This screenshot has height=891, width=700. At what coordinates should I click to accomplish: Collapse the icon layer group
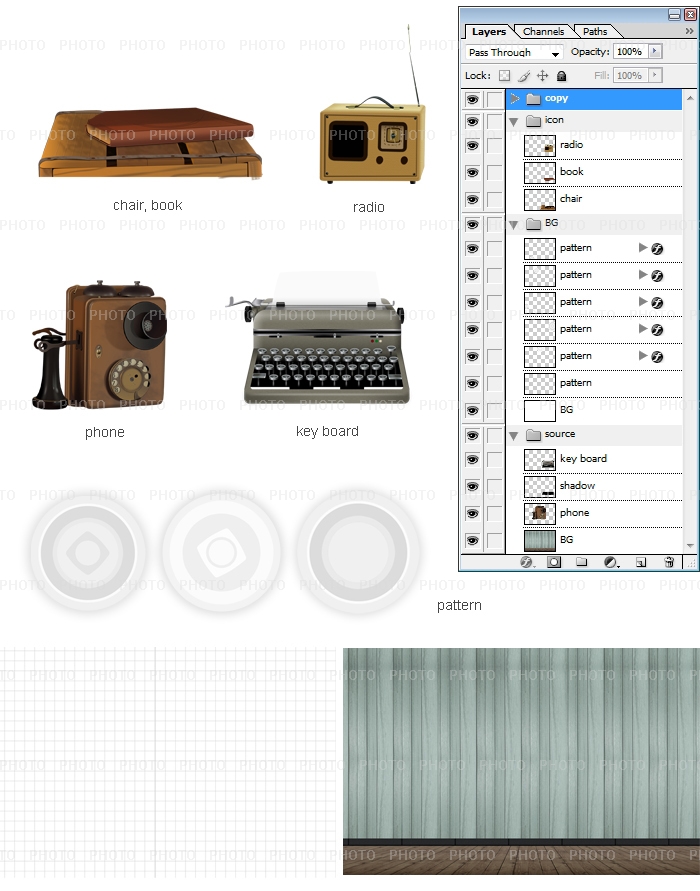click(x=514, y=121)
